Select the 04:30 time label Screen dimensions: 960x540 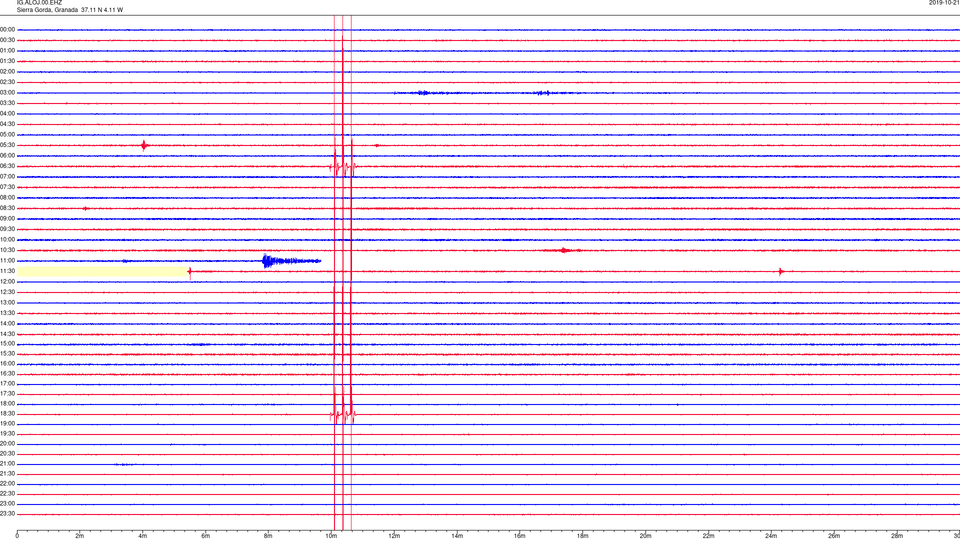point(7,124)
